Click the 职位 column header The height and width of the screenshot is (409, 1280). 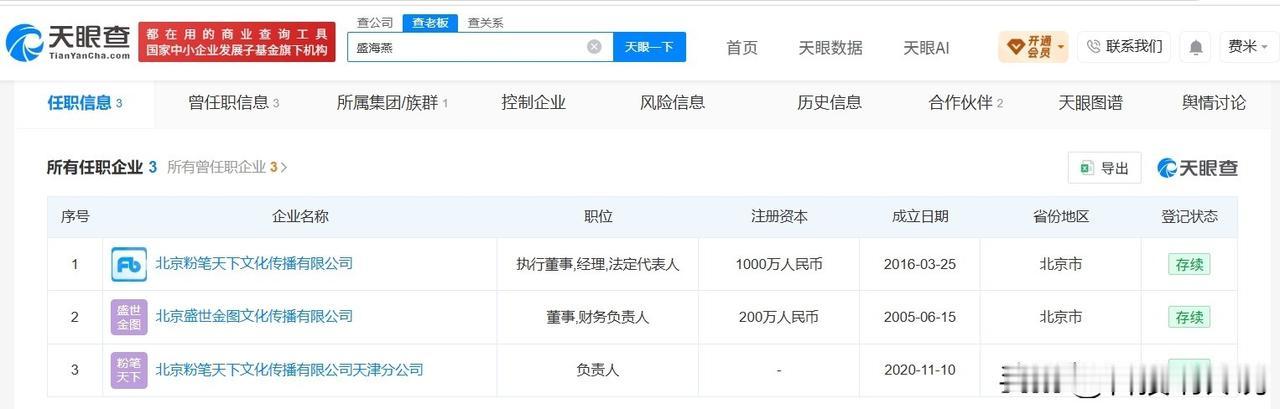(x=598, y=216)
